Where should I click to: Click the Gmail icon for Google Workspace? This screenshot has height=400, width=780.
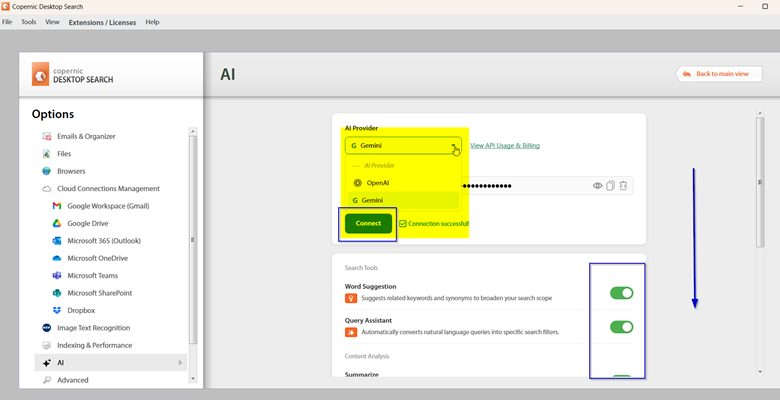(57, 206)
